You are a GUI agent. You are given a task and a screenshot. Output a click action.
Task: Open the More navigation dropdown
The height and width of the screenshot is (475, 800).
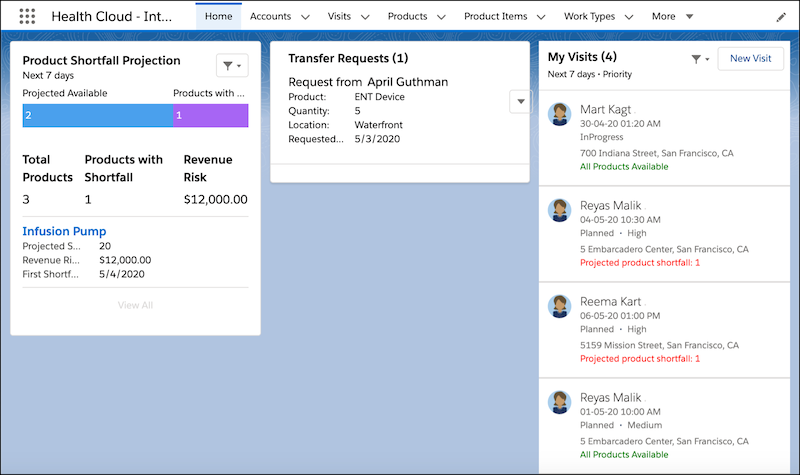[x=672, y=16]
